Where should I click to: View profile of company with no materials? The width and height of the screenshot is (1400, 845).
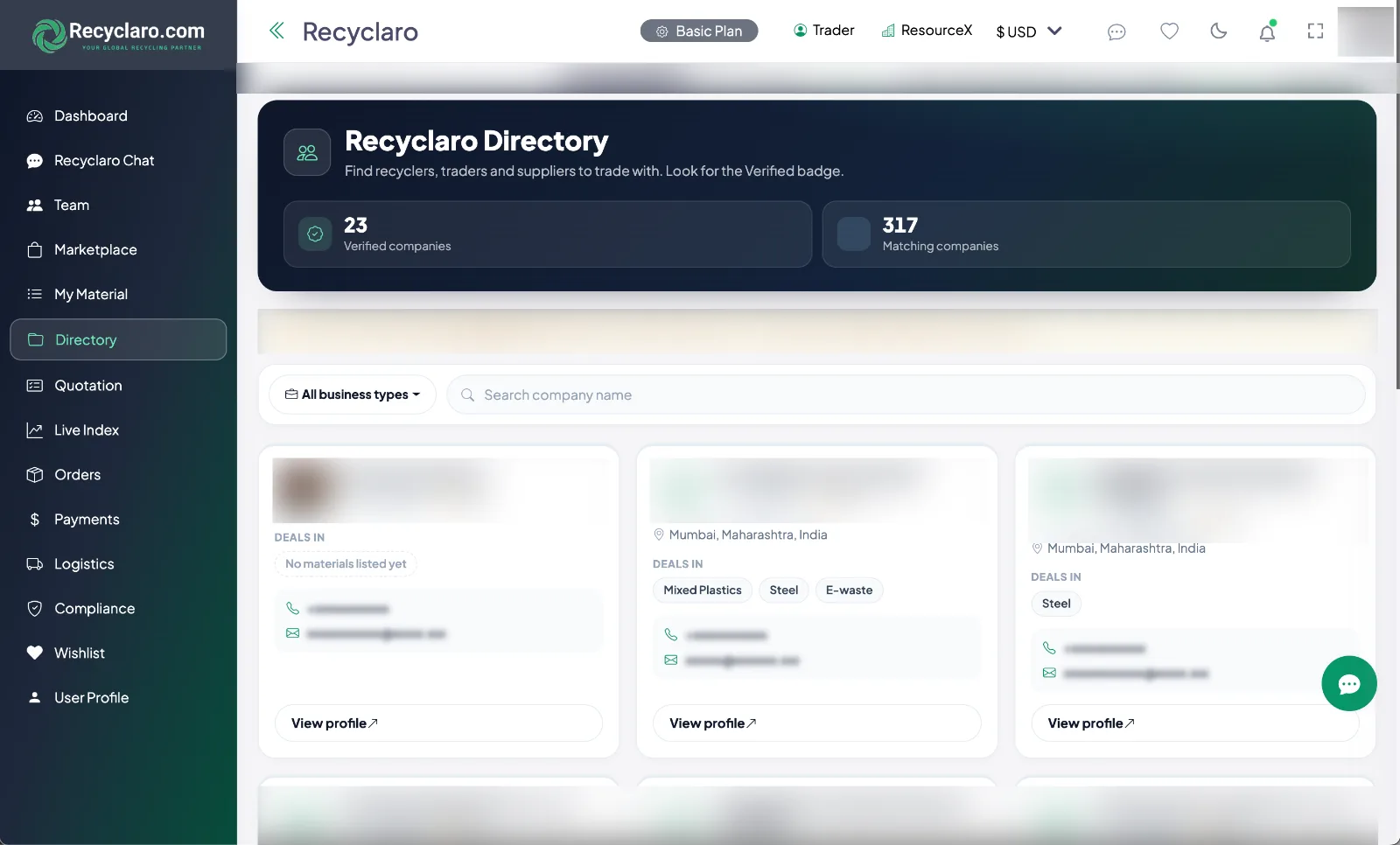438,723
